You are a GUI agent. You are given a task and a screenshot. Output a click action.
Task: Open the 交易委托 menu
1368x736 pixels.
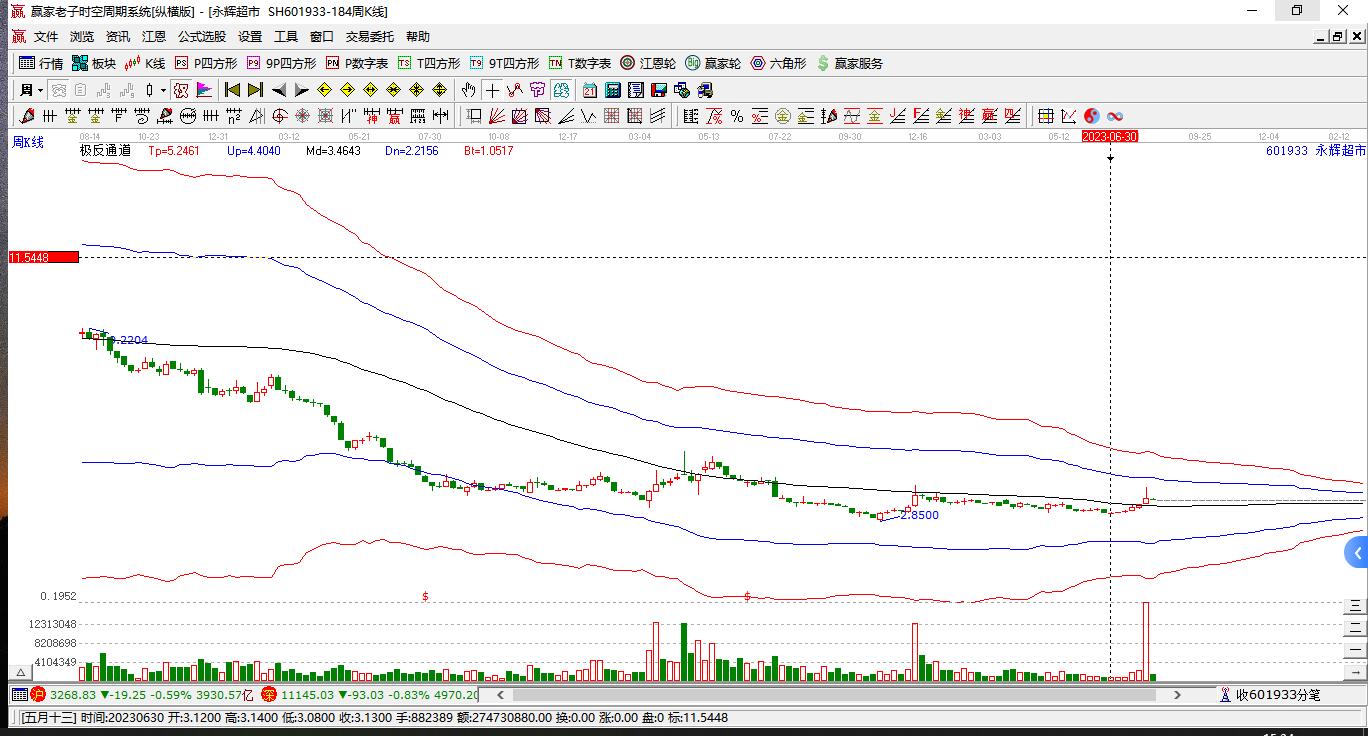(370, 37)
